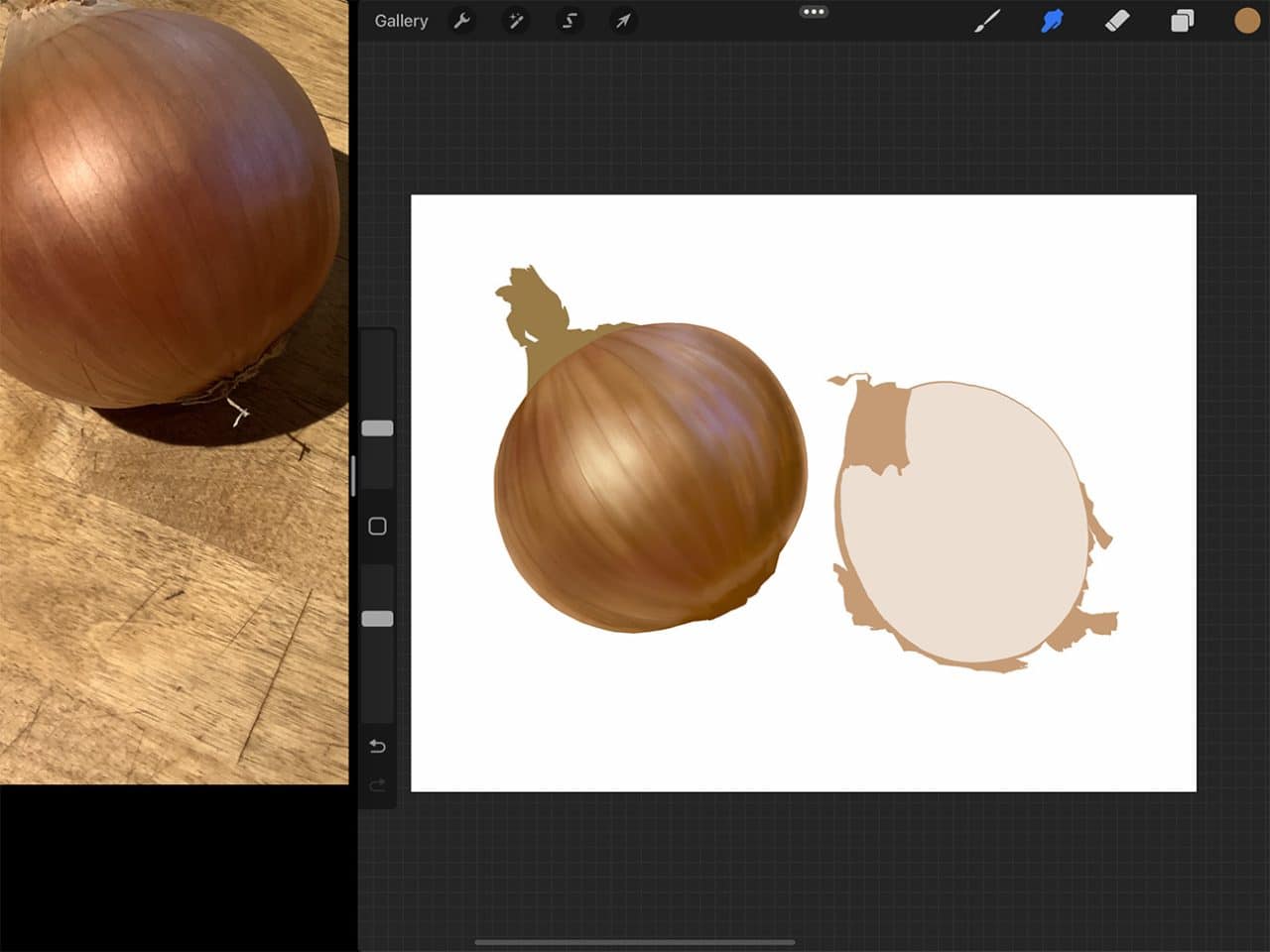Redo the undone action
The height and width of the screenshot is (952, 1270).
(x=376, y=785)
